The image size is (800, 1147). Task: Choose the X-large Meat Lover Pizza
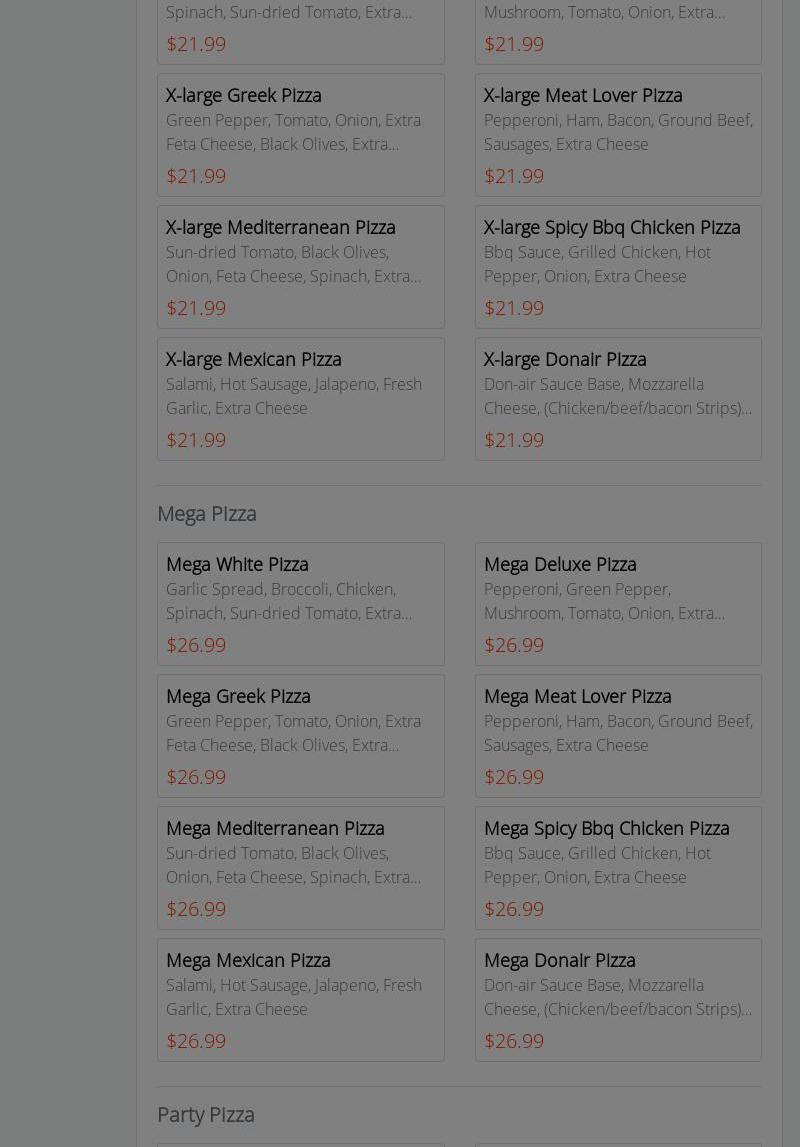[618, 135]
